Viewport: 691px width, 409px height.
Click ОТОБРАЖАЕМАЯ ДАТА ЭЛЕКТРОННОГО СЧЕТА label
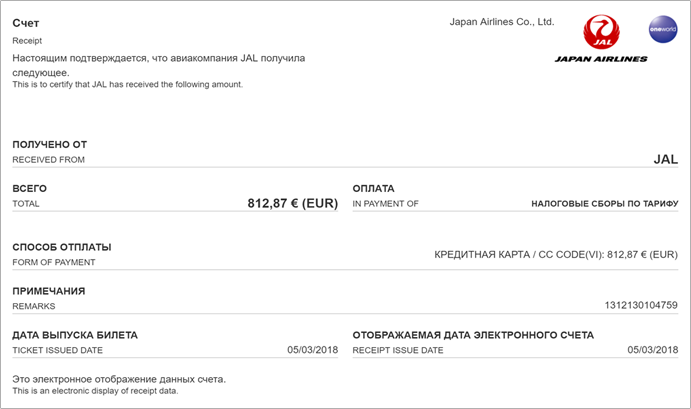point(473,335)
